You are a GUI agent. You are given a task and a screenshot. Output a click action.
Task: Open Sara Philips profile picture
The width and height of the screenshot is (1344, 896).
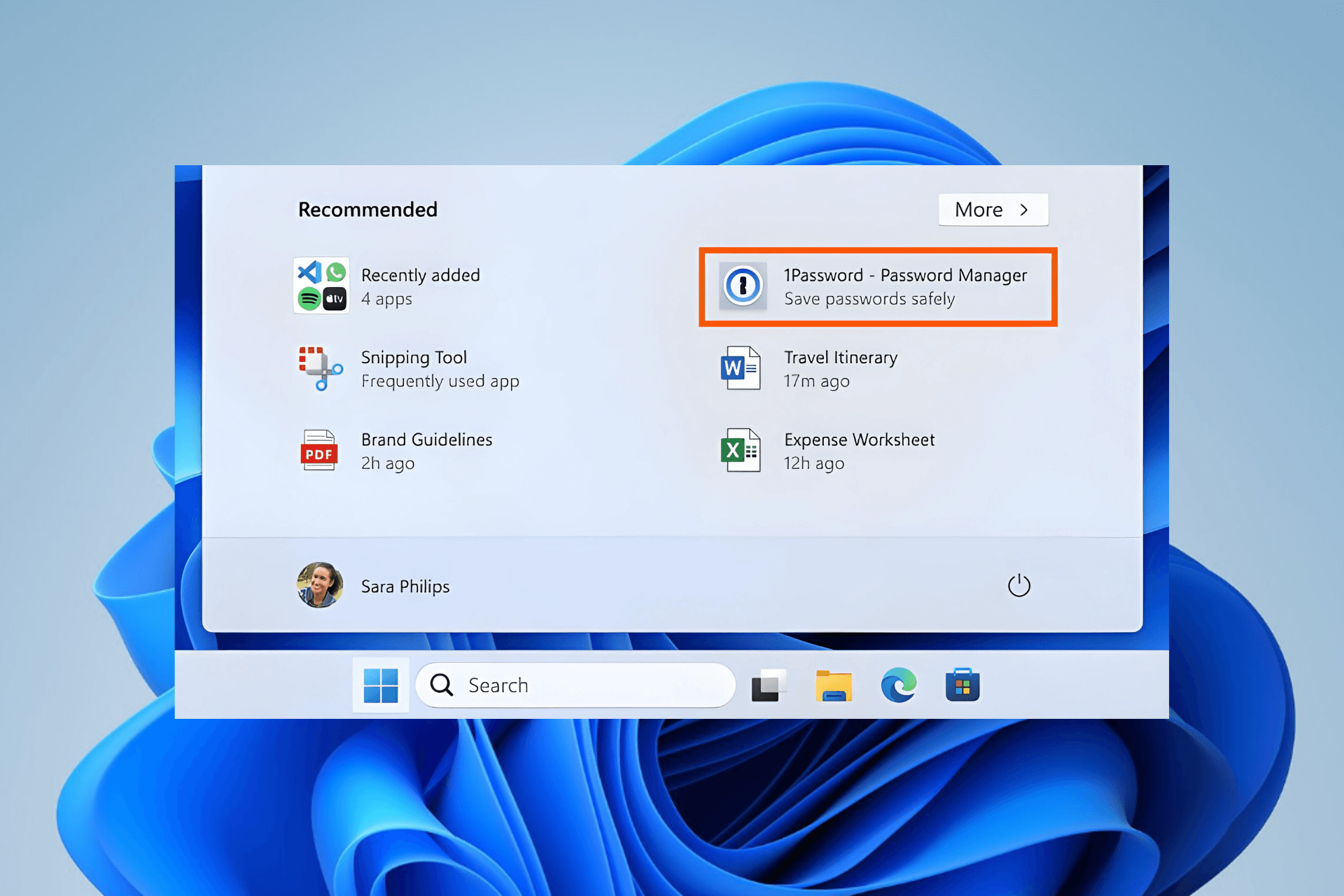[320, 585]
